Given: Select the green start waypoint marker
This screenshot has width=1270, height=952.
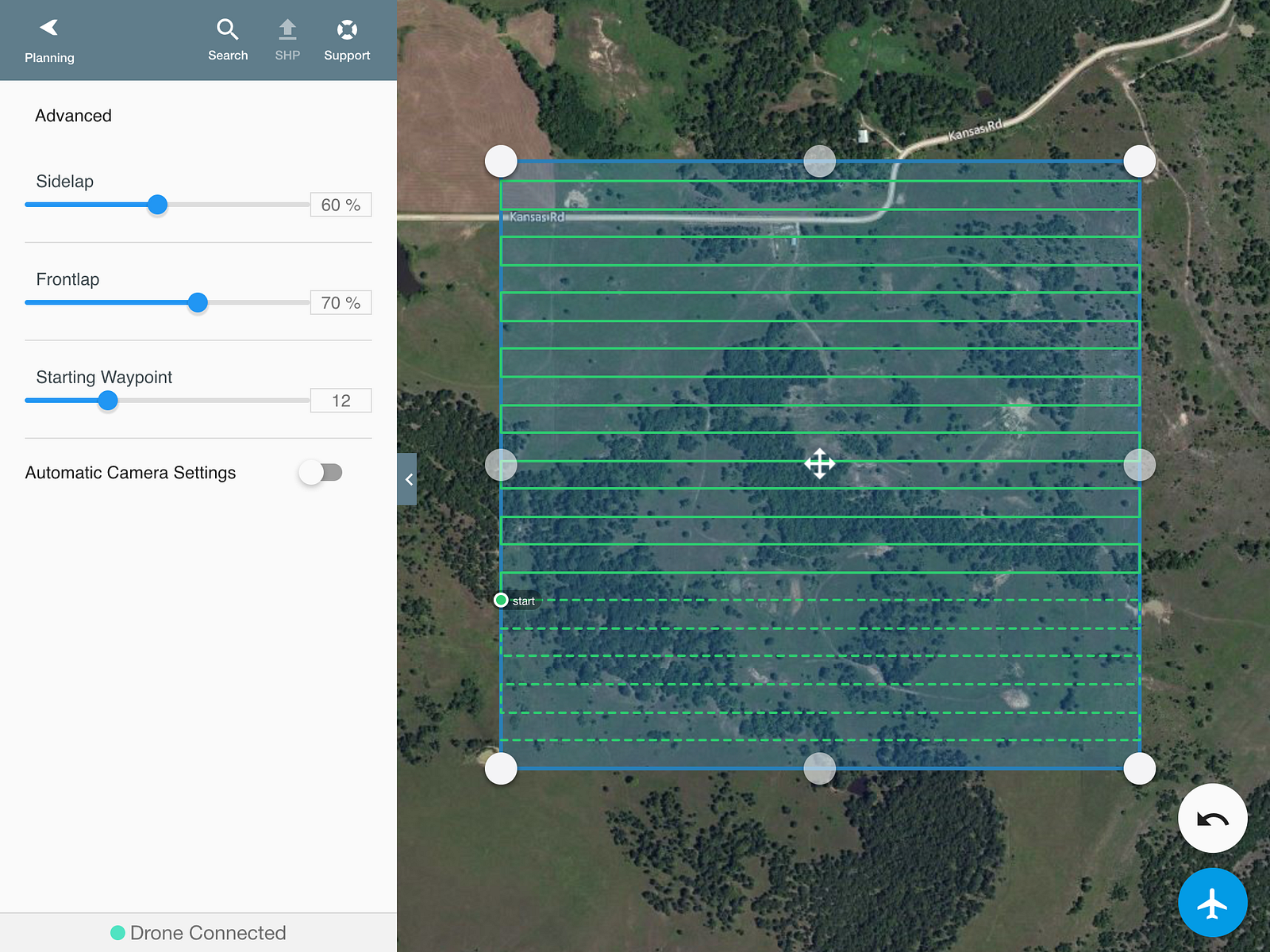Looking at the screenshot, I should 501,600.
